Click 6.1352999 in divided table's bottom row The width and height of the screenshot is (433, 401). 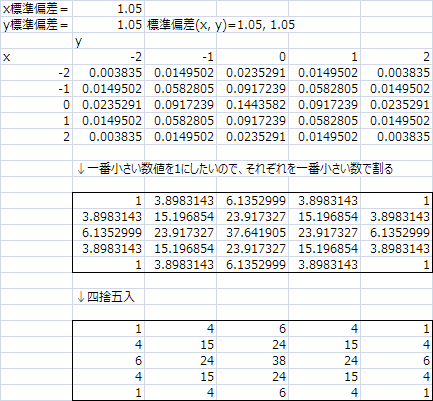click(252, 265)
